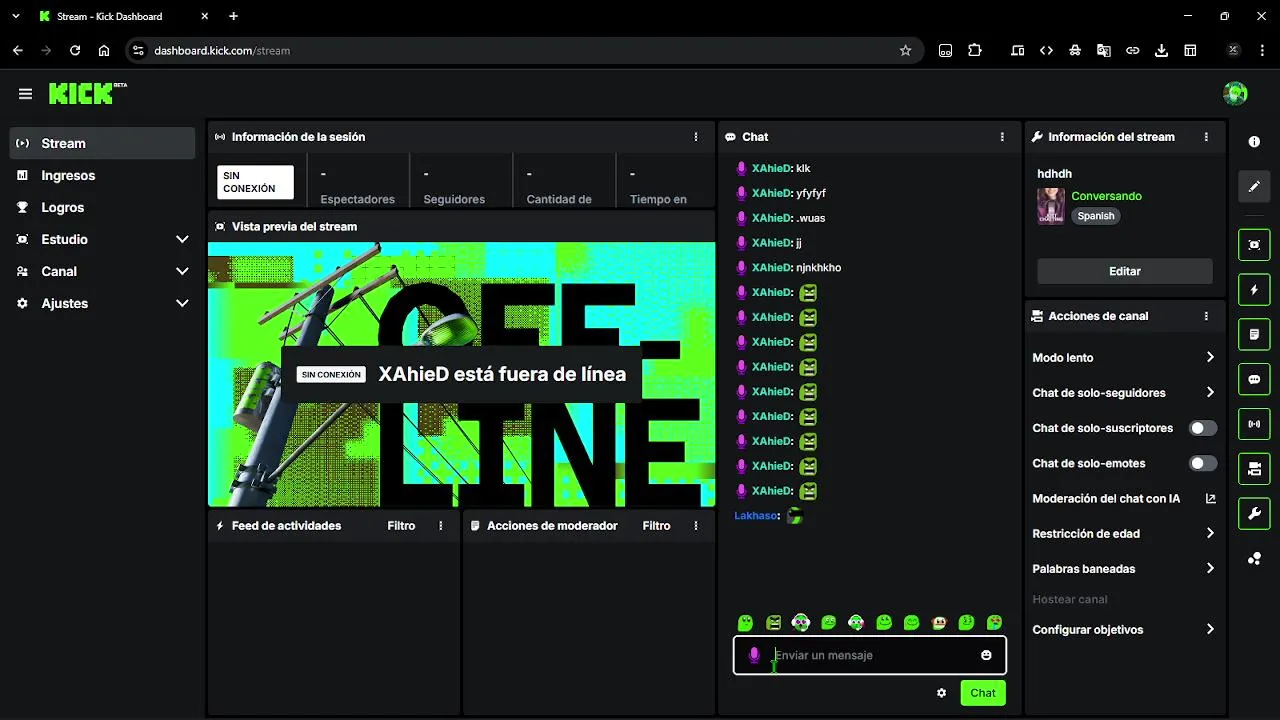
Task: Insert the first green blob emote in the quick row
Action: click(x=745, y=623)
